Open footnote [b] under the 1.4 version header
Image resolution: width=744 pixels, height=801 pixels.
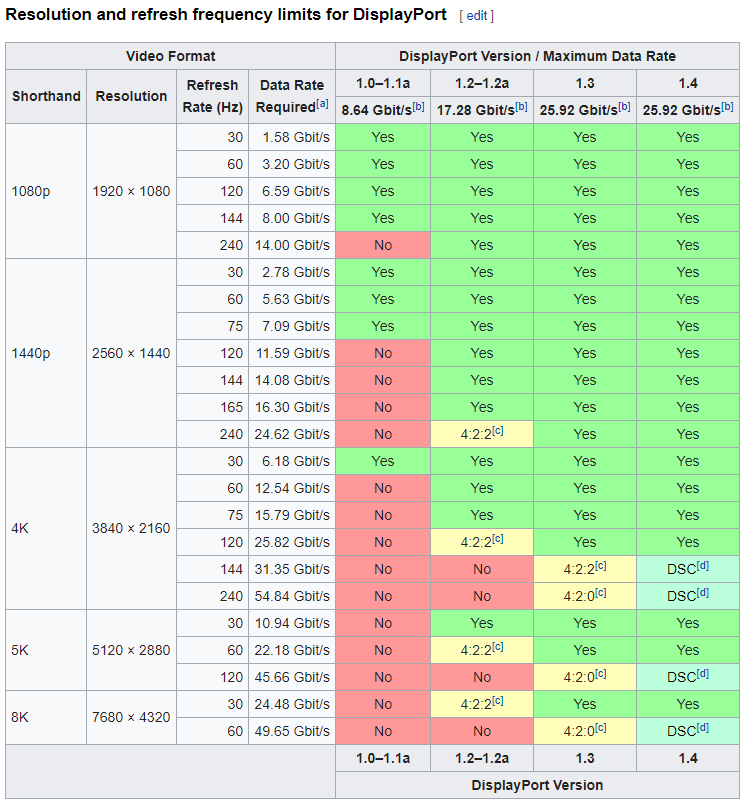(727, 106)
